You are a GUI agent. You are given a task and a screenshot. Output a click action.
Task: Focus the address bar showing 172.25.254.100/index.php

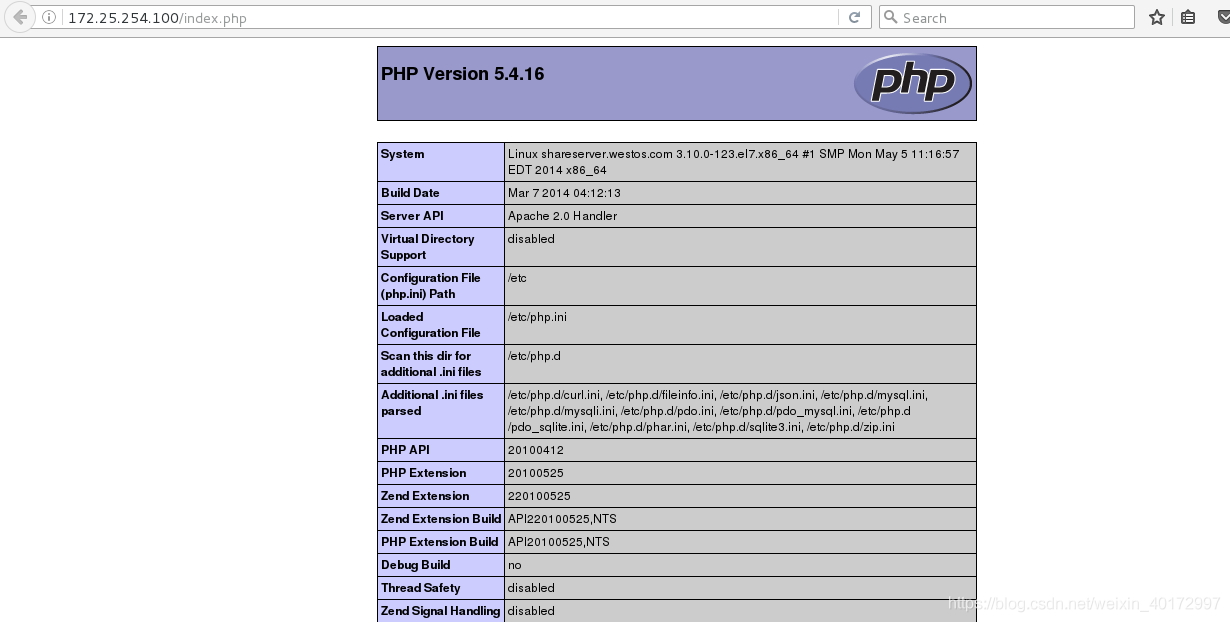point(450,18)
